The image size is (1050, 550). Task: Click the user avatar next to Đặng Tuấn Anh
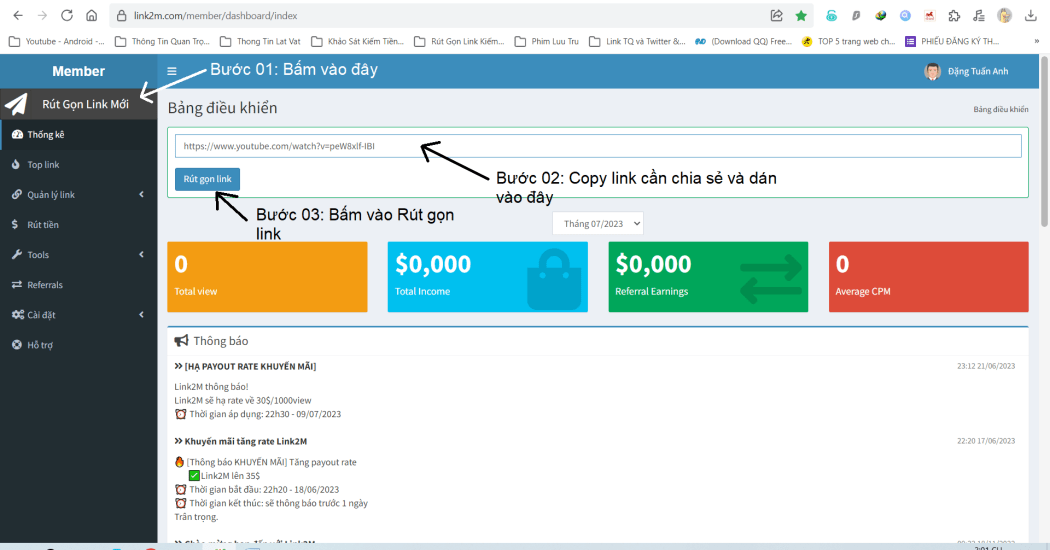[x=932, y=71]
